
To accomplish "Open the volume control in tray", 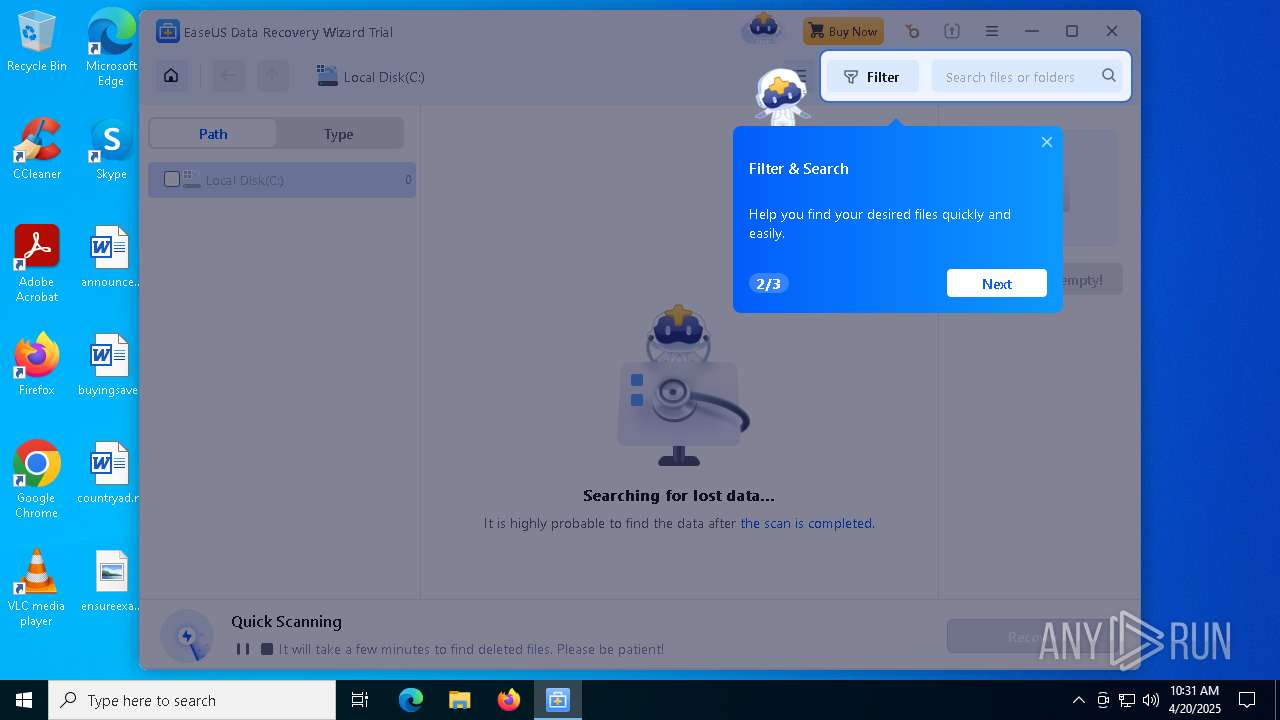I will 1150,700.
